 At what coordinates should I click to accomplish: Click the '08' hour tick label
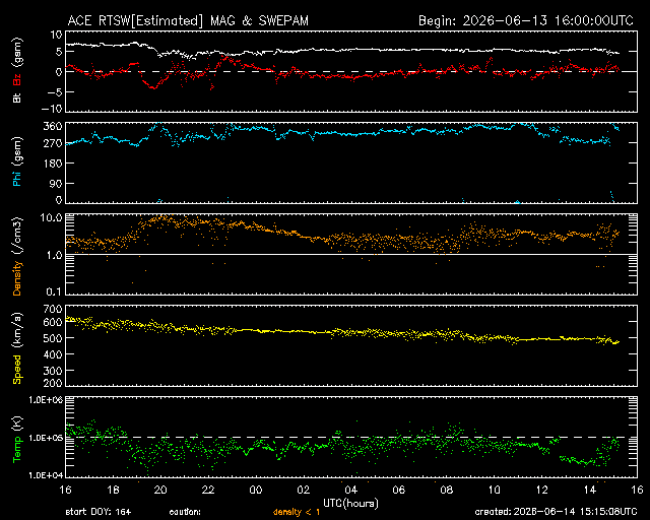coord(446,490)
